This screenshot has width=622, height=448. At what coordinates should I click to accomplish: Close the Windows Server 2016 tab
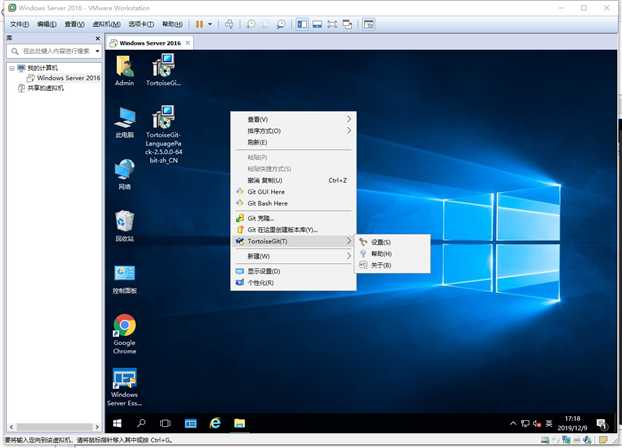click(188, 42)
